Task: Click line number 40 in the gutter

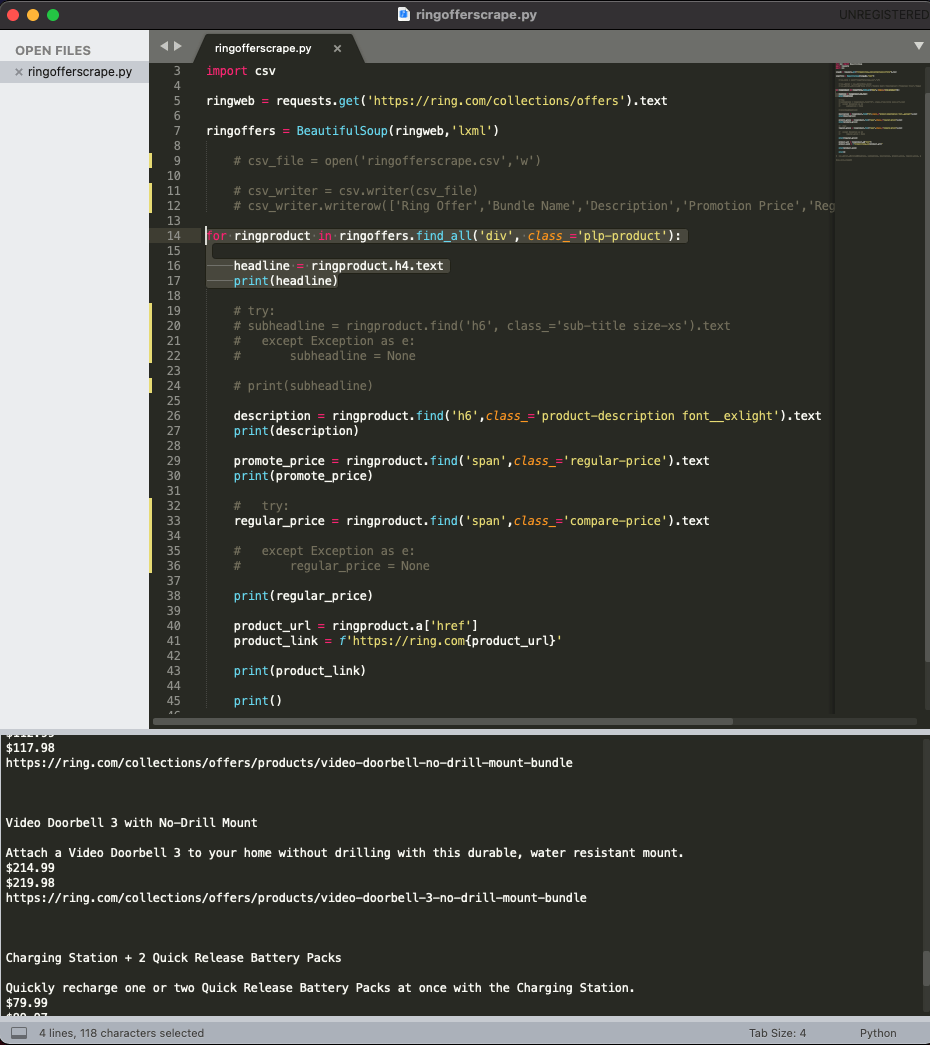Action: 173,626
